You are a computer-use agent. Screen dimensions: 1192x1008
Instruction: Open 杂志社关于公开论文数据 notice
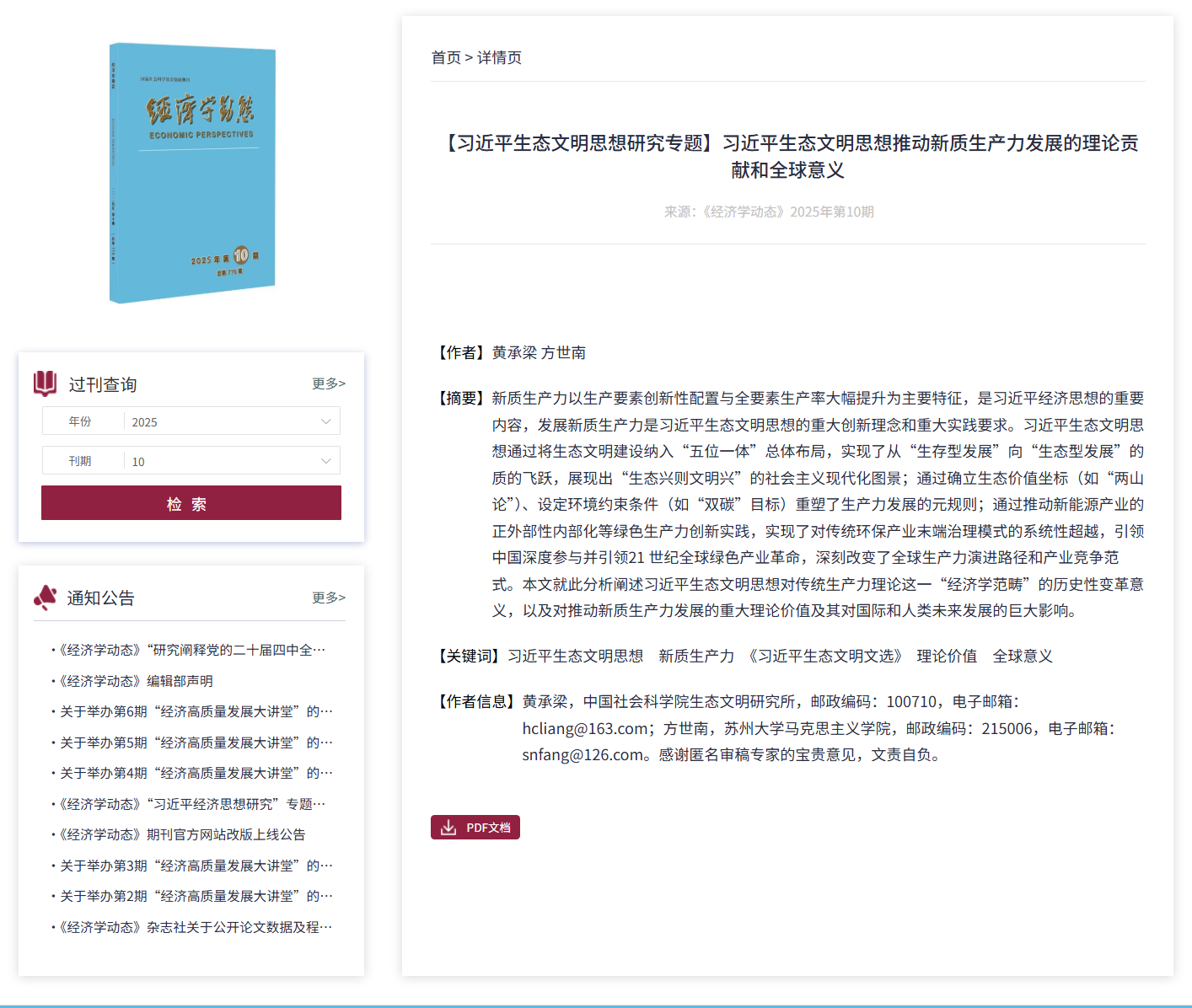(196, 927)
